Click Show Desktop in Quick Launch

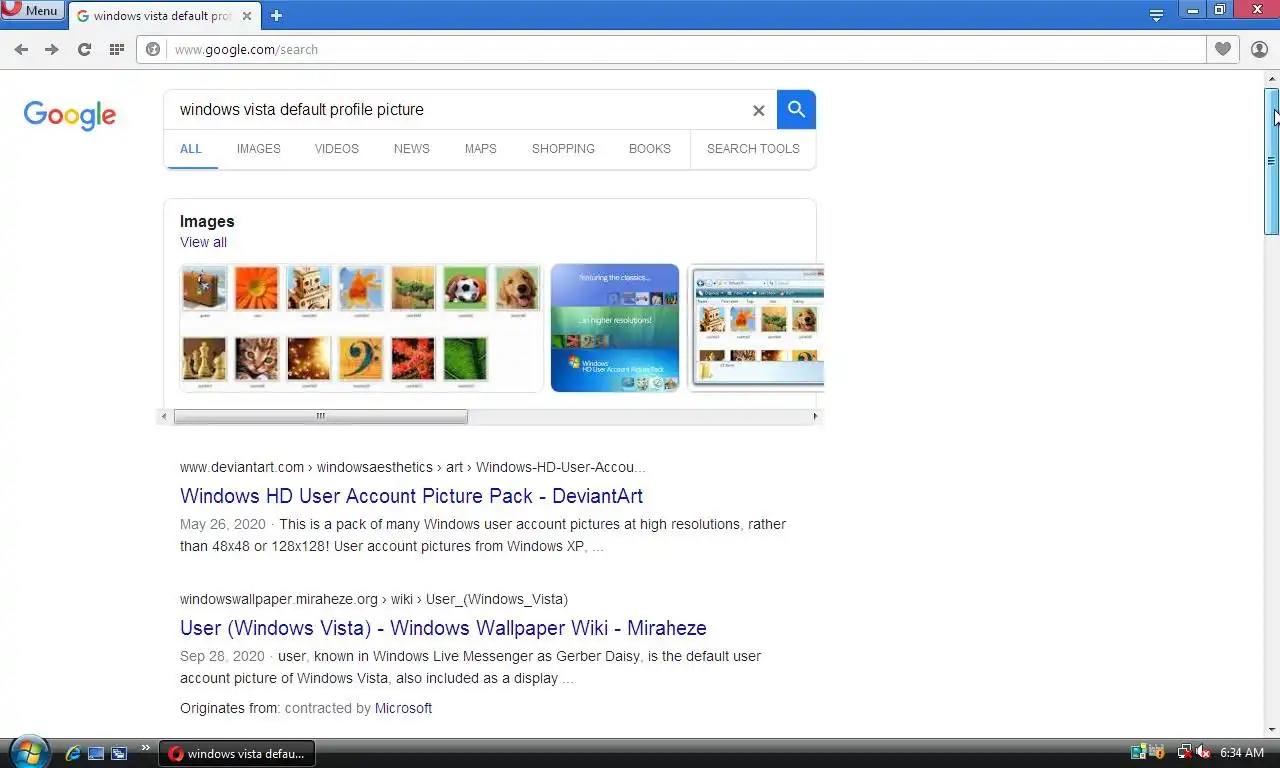96,753
